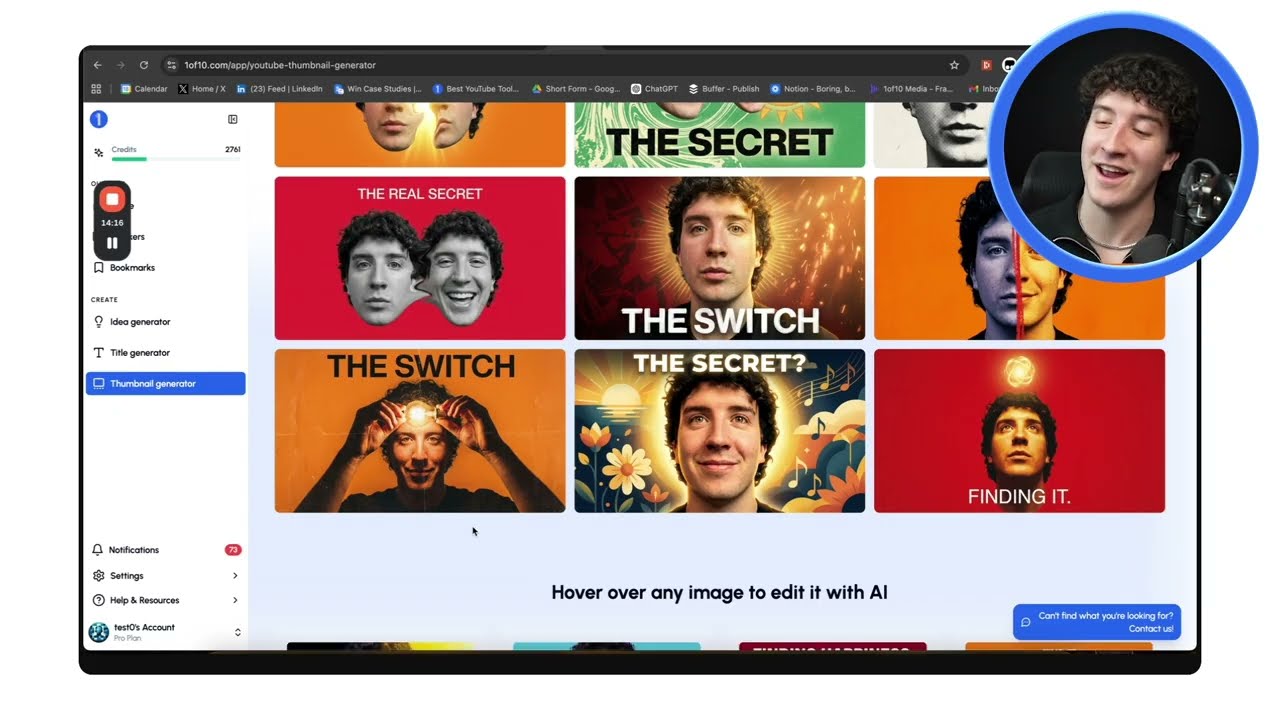
Task: Click the Settings gear icon
Action: click(98, 576)
